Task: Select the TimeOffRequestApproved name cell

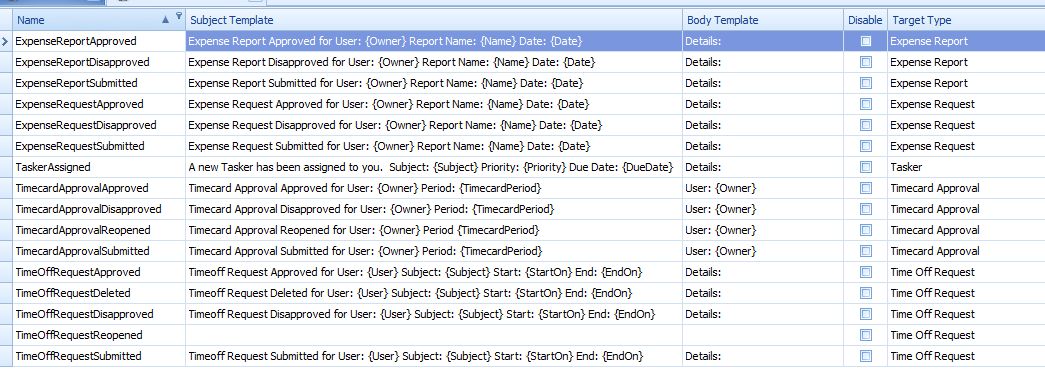Action: point(99,272)
